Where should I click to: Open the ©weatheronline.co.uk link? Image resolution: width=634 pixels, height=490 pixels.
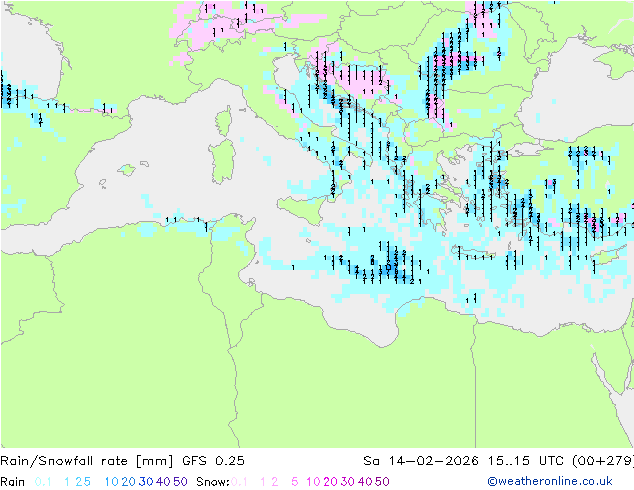(x=550, y=482)
